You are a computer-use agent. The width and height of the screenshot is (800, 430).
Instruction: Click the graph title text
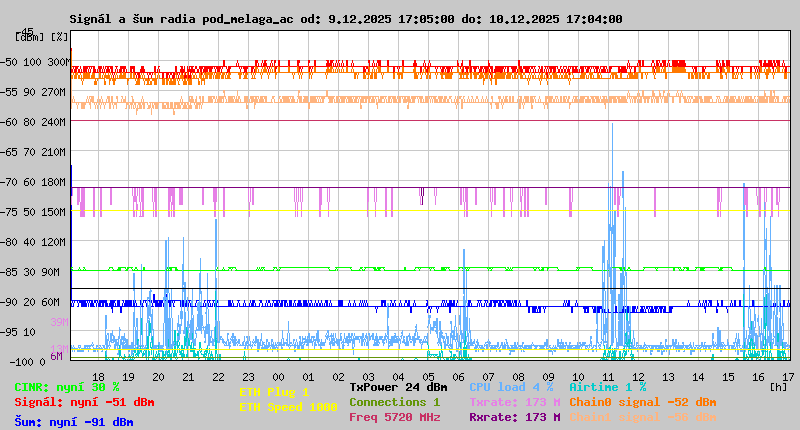coord(345,19)
